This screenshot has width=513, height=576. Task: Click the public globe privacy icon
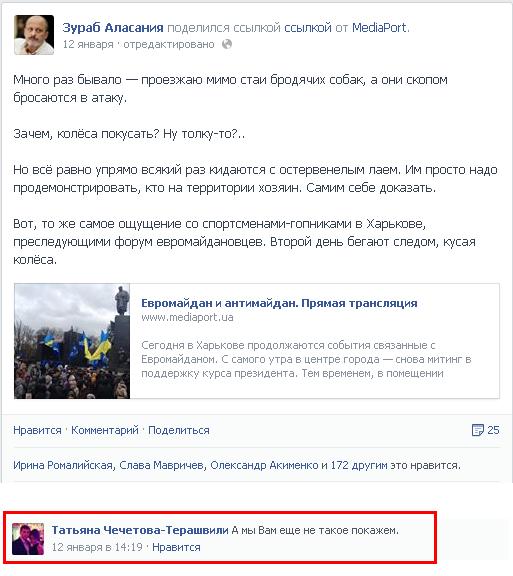(x=227, y=44)
